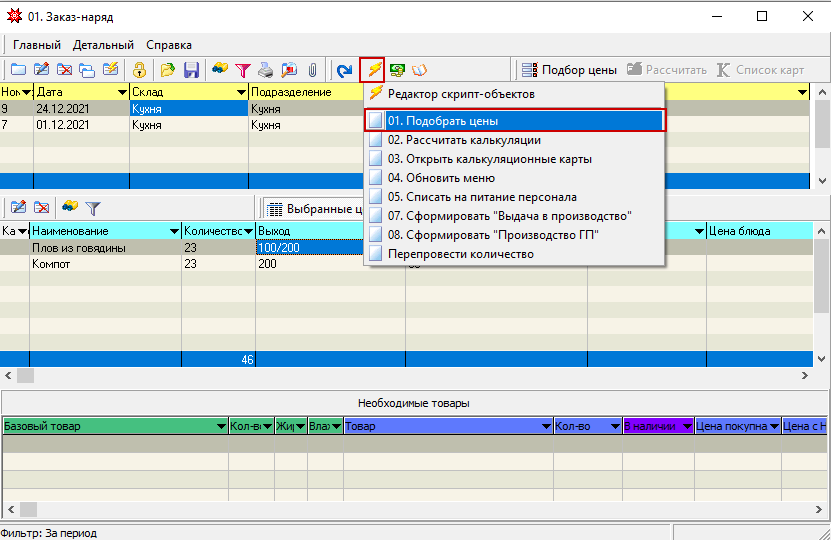Select menu item 02. Рассчитать калькуляции
The height and width of the screenshot is (540, 831).
point(464,140)
